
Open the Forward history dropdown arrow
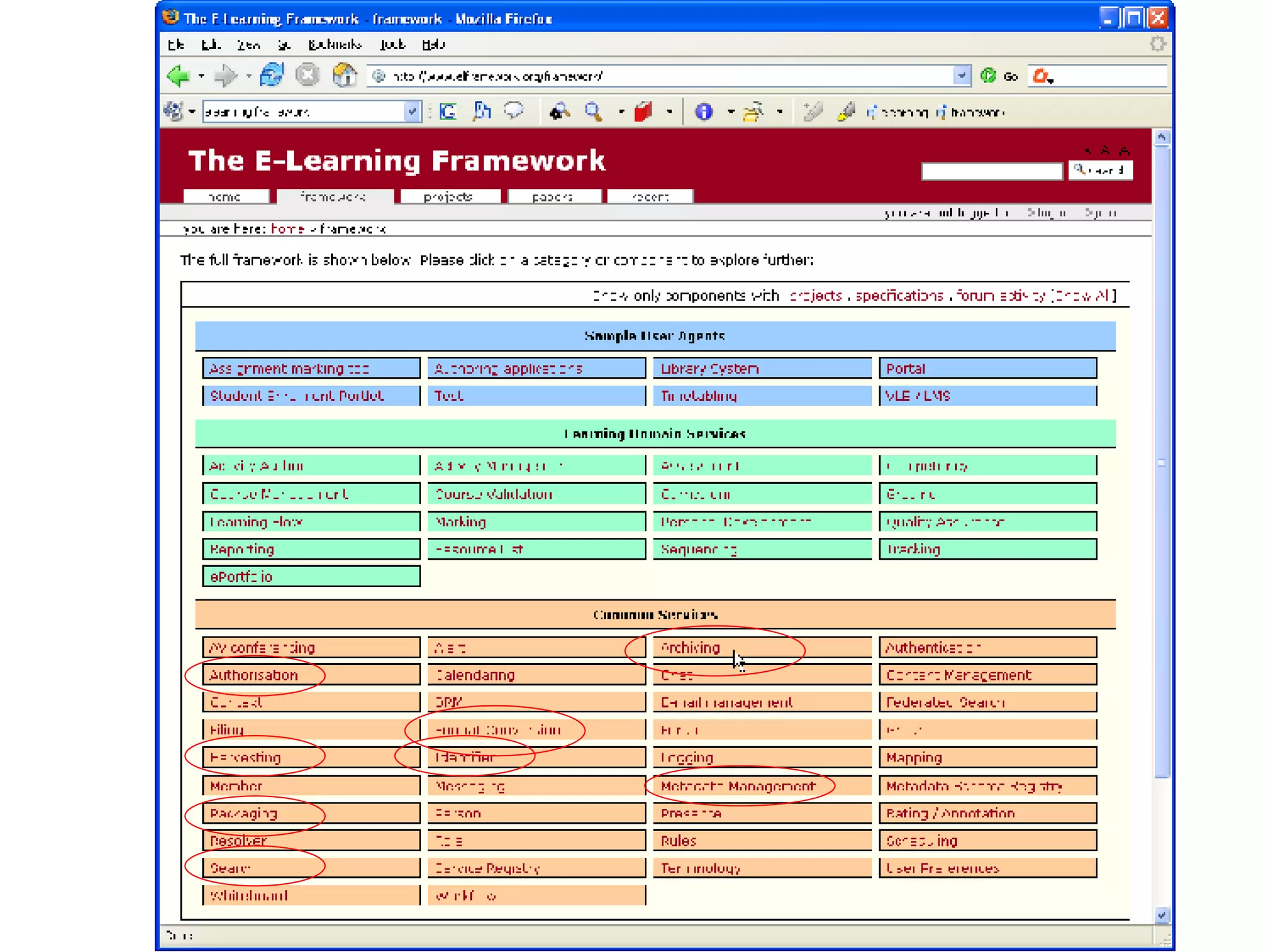(x=248, y=76)
